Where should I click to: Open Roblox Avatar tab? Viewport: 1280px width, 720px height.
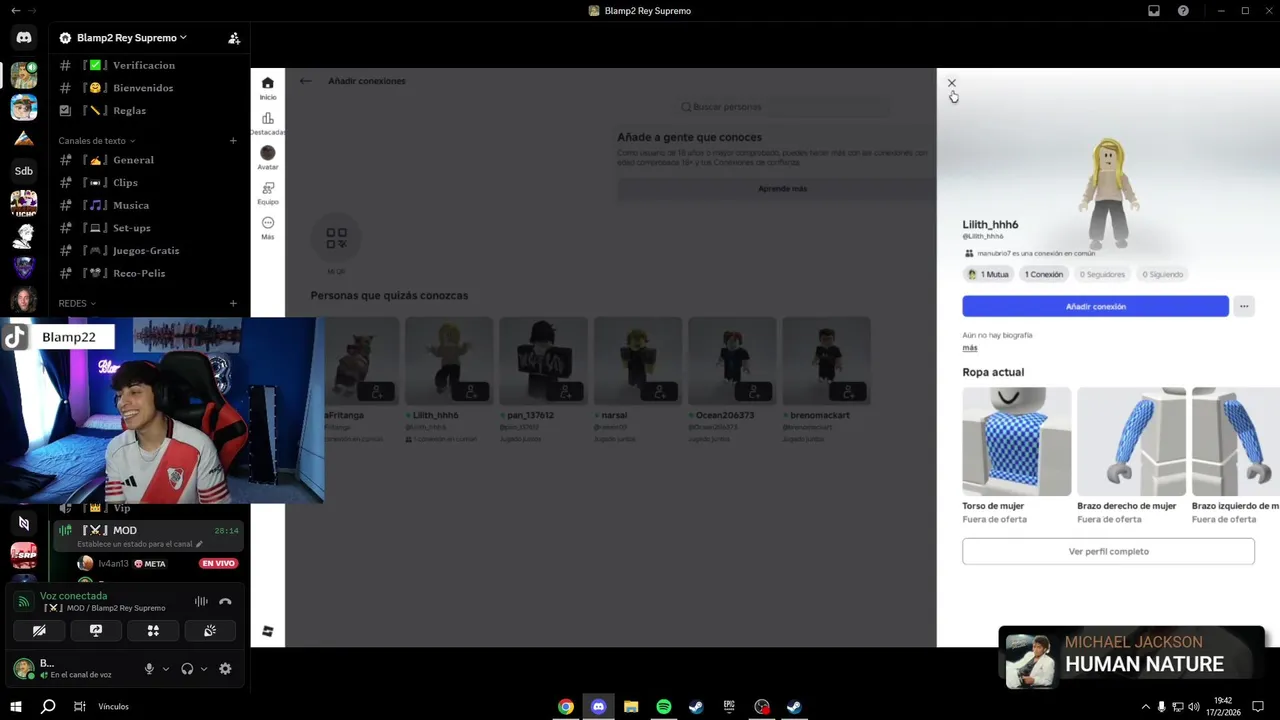[267, 158]
